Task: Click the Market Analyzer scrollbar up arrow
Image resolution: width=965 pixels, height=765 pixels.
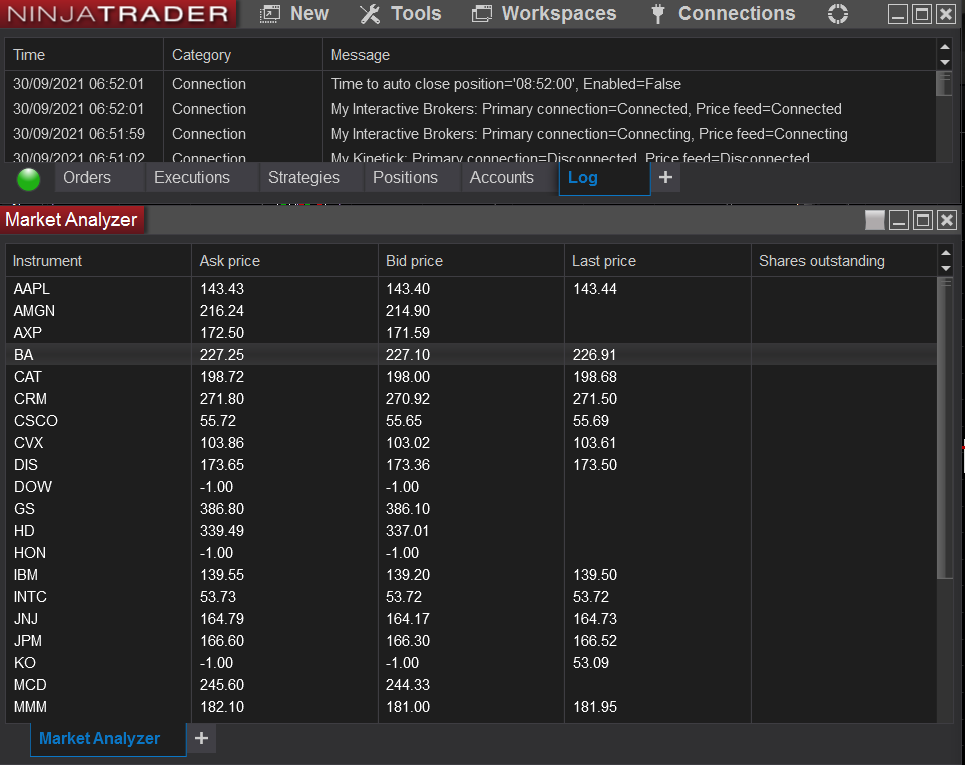Action: [945, 253]
